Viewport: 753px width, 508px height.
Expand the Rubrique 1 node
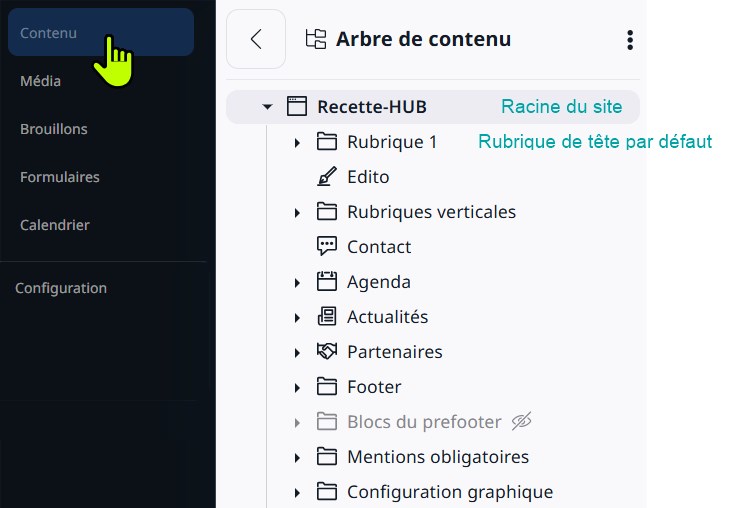[x=297, y=143]
